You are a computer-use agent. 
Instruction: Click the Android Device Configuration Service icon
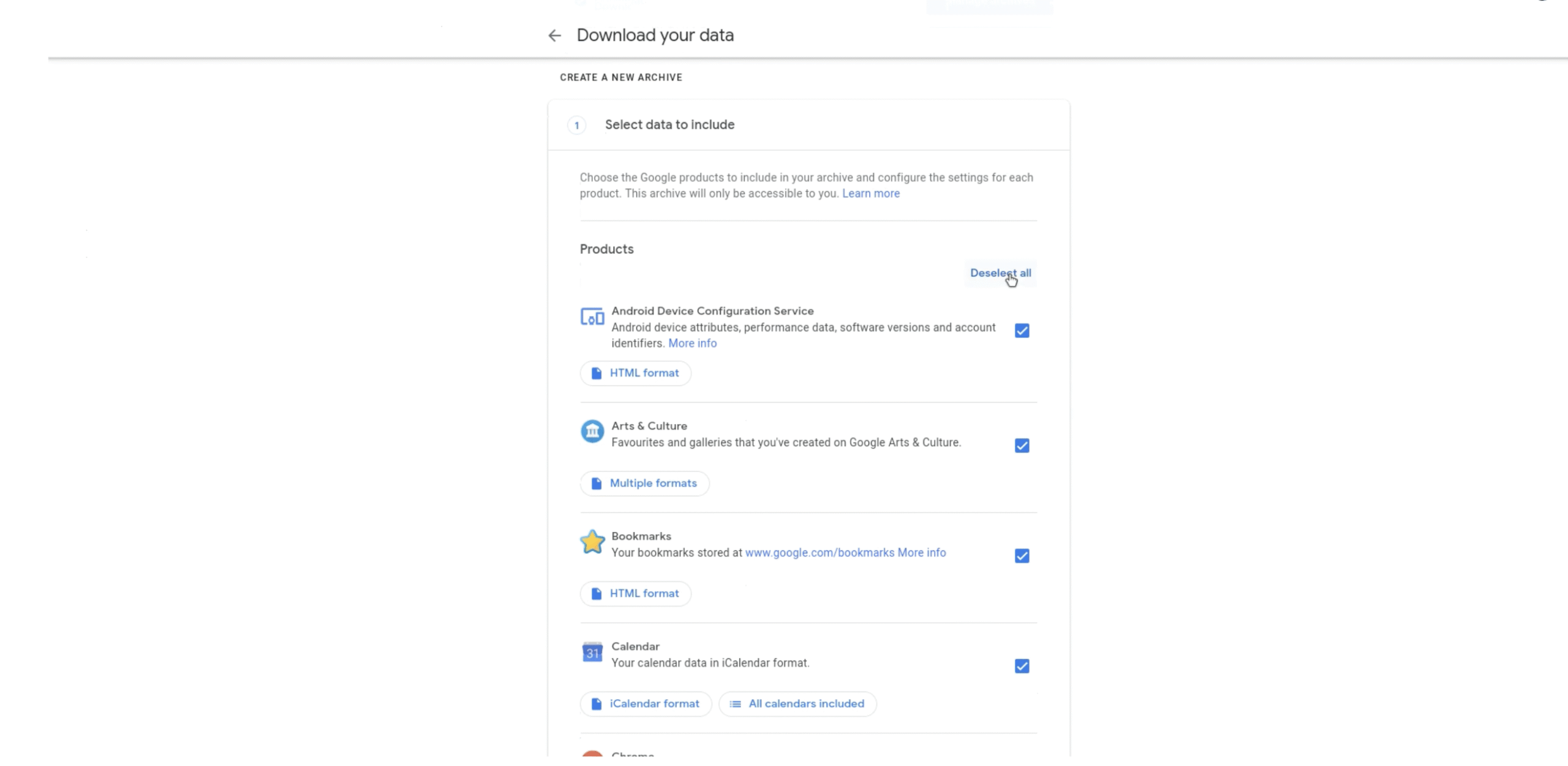point(592,317)
